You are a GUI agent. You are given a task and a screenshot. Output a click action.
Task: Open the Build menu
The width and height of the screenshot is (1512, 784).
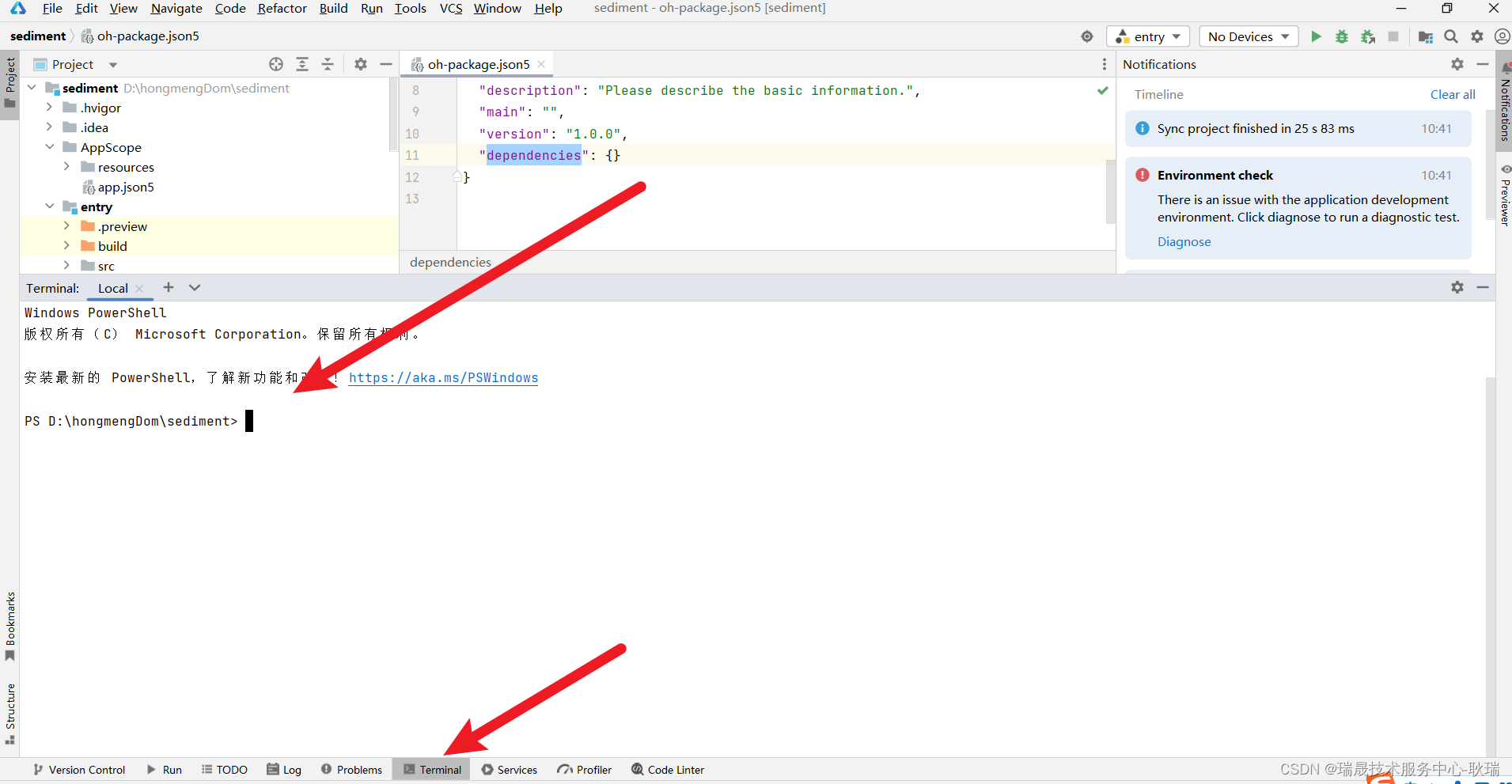pyautogui.click(x=333, y=8)
